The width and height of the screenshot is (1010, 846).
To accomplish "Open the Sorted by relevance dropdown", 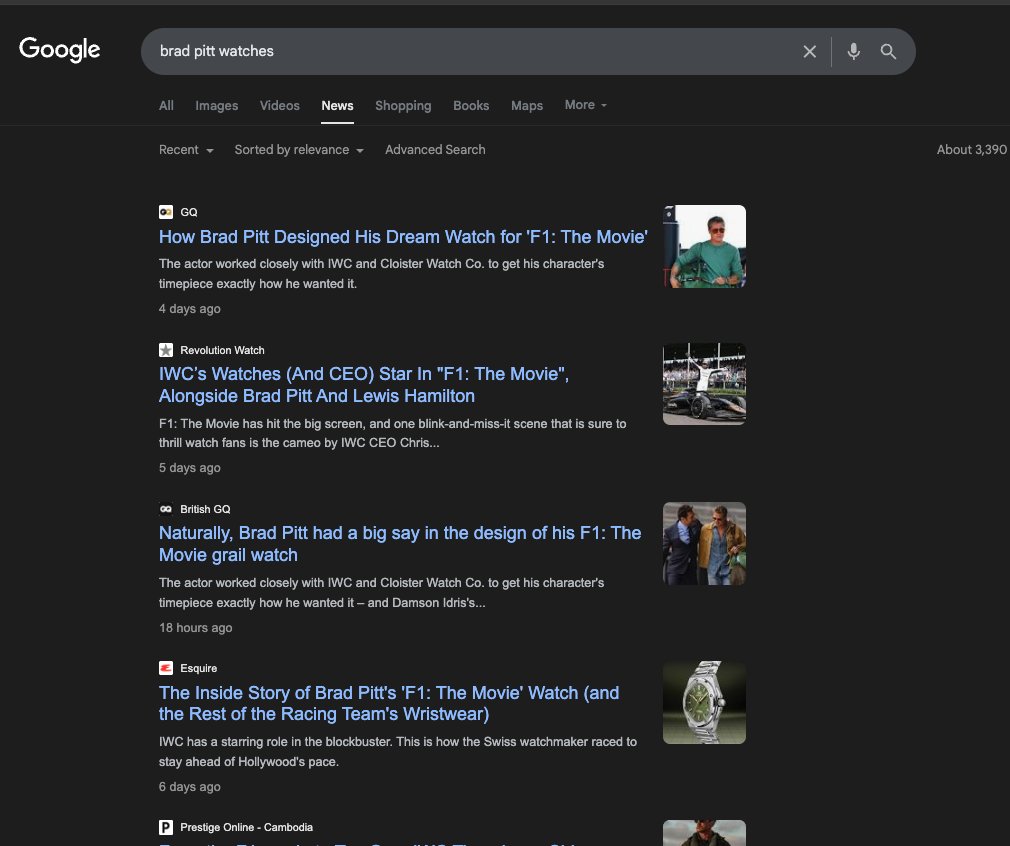I will (x=297, y=149).
